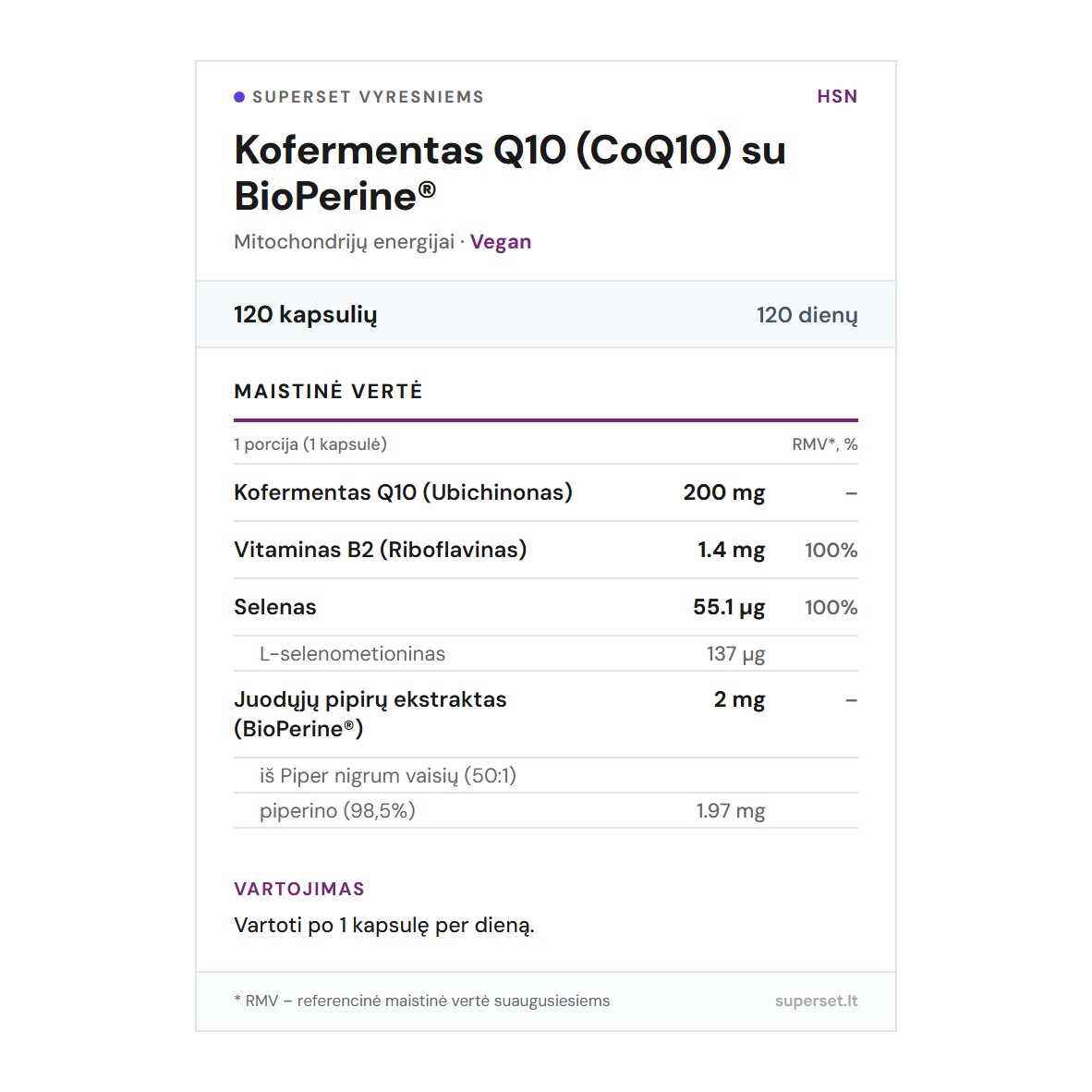
Task: Click the purple dot beside Superset Vyresniems
Action: pos(239,97)
